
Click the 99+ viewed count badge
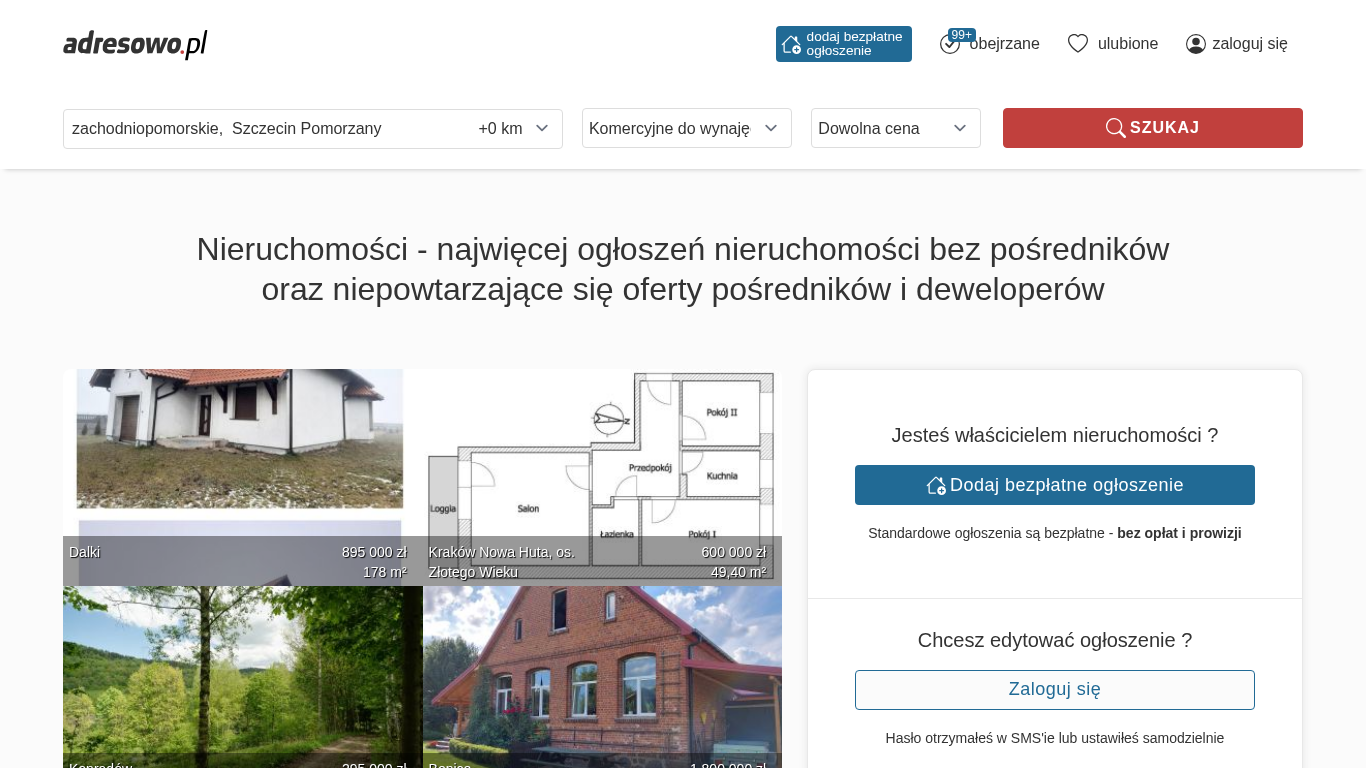coord(961,35)
